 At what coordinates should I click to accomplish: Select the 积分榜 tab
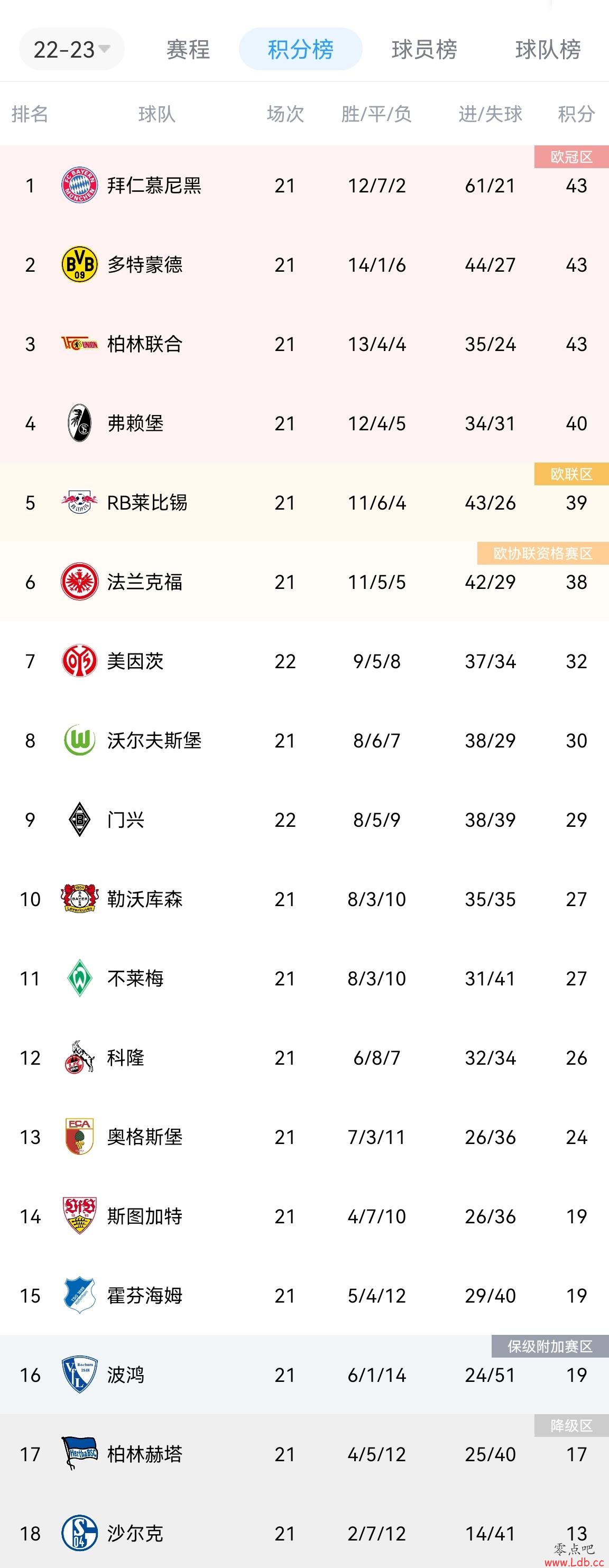click(x=301, y=49)
